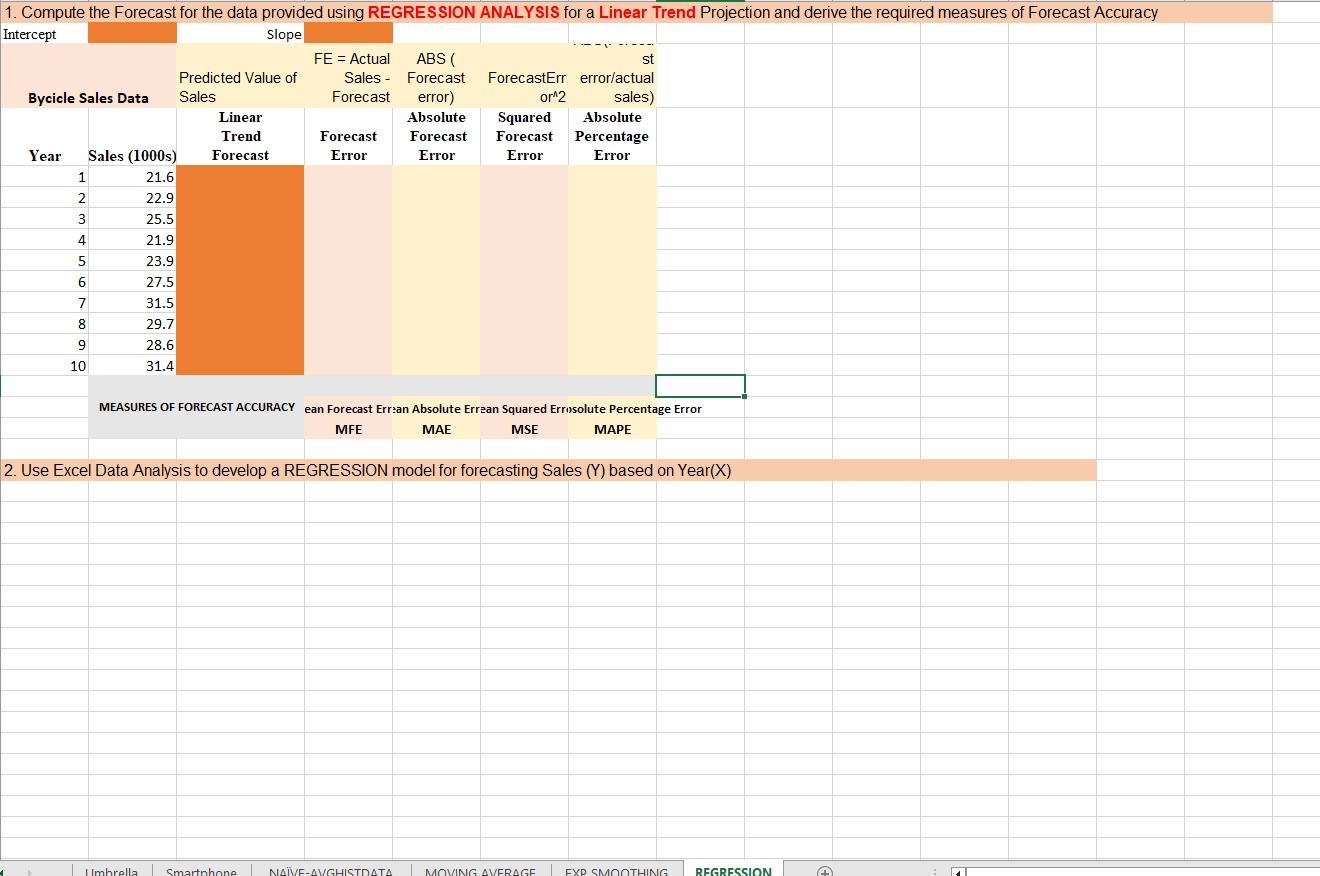Switch to the MOVING AVERAGE sheet
1320x876 pixels.
click(480, 871)
